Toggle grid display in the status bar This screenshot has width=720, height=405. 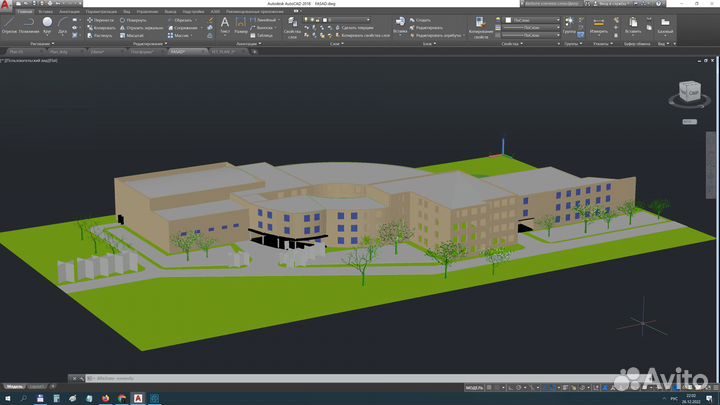pyautogui.click(x=489, y=388)
